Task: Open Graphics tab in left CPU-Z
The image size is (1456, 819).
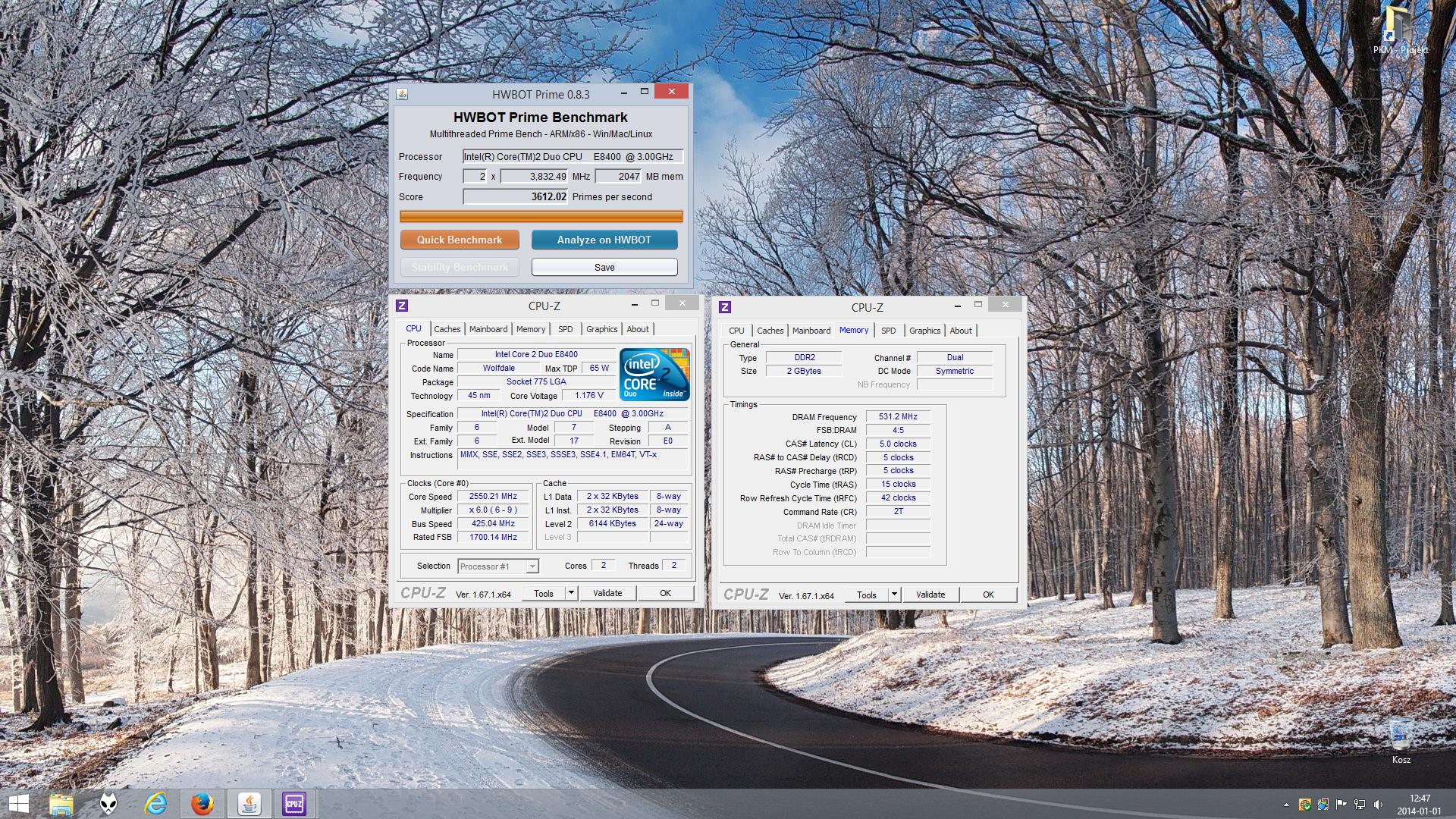Action: coord(601,329)
